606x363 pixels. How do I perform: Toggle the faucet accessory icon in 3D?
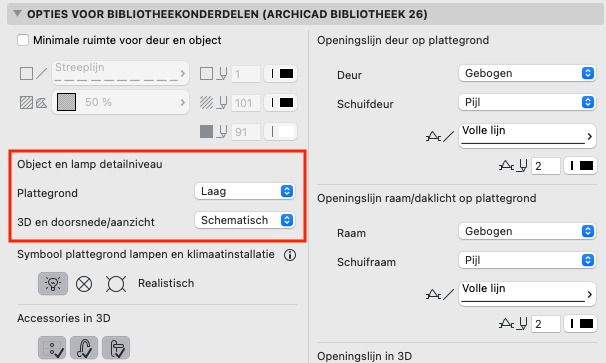pos(84,348)
